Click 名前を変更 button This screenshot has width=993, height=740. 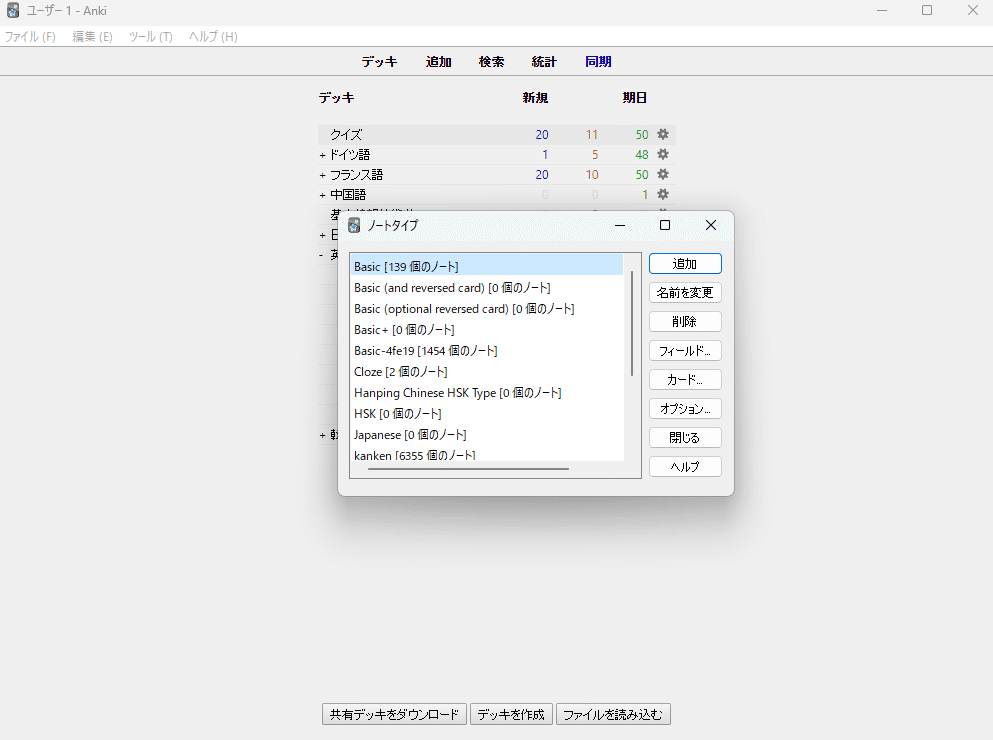click(685, 293)
